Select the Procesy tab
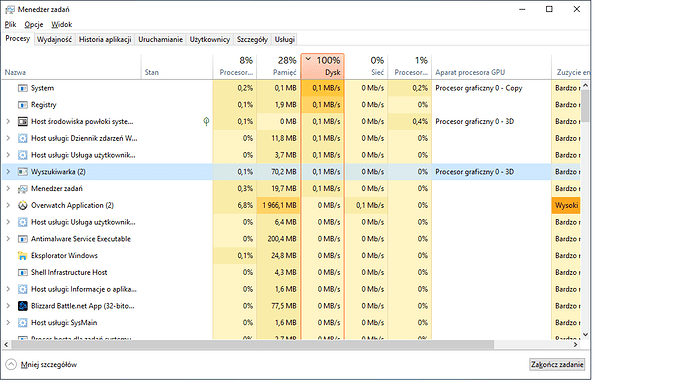Image resolution: width=690 pixels, height=388 pixels. coord(18,39)
